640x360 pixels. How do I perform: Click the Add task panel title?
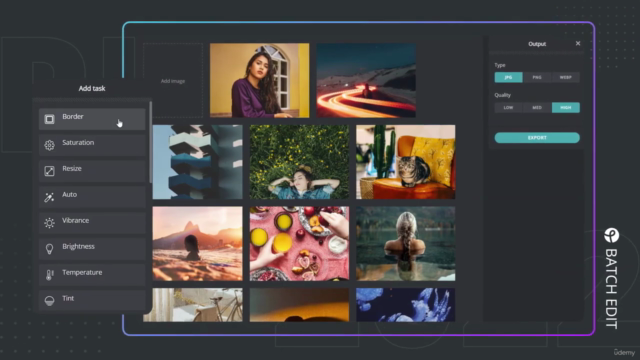coord(92,88)
